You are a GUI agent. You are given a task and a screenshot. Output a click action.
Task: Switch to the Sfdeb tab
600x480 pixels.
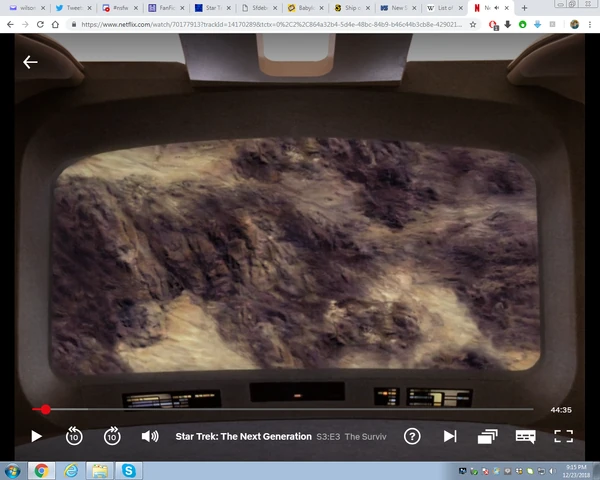point(257,8)
